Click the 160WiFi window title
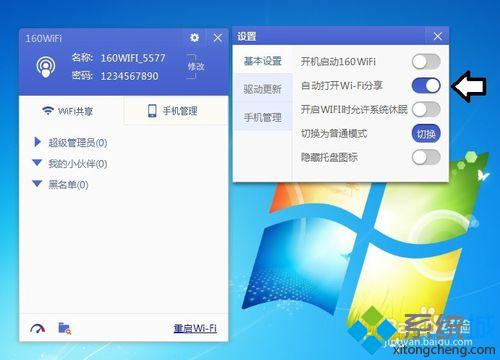 [44, 38]
